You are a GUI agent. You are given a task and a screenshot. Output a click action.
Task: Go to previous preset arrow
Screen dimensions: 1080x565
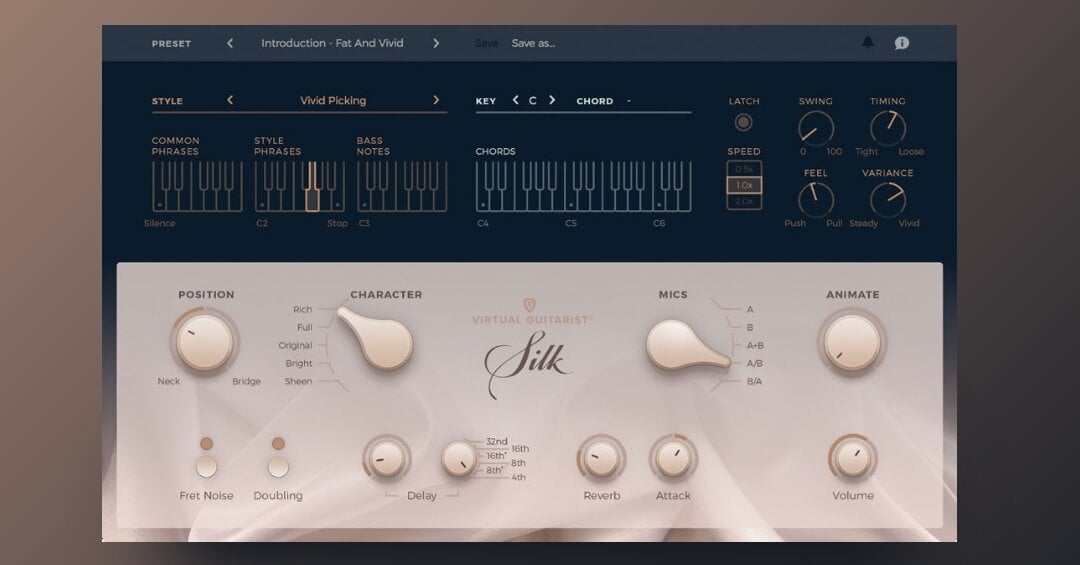tap(230, 43)
